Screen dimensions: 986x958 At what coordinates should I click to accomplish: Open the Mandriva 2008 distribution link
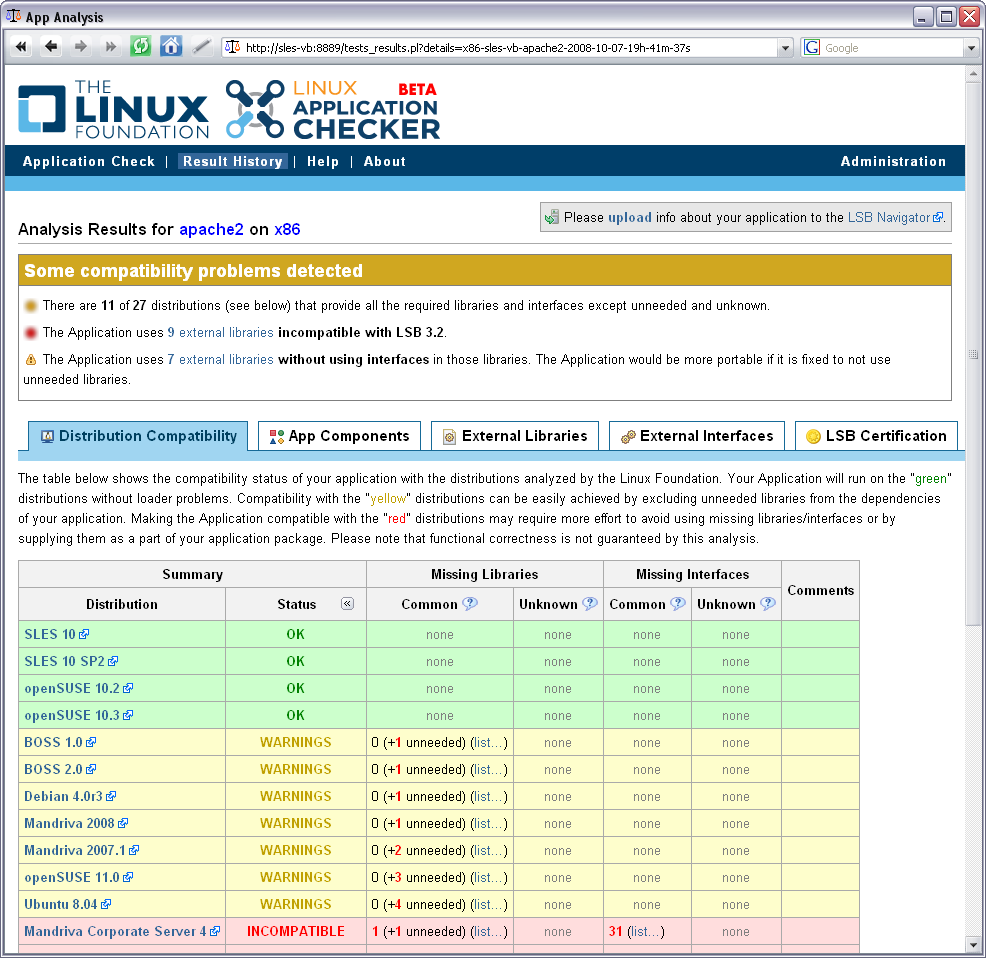click(x=76, y=823)
